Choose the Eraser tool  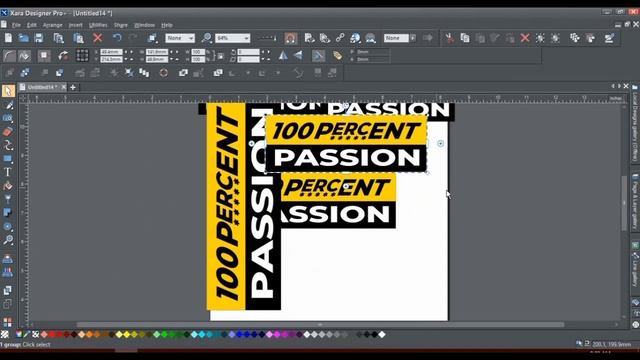(x=8, y=132)
